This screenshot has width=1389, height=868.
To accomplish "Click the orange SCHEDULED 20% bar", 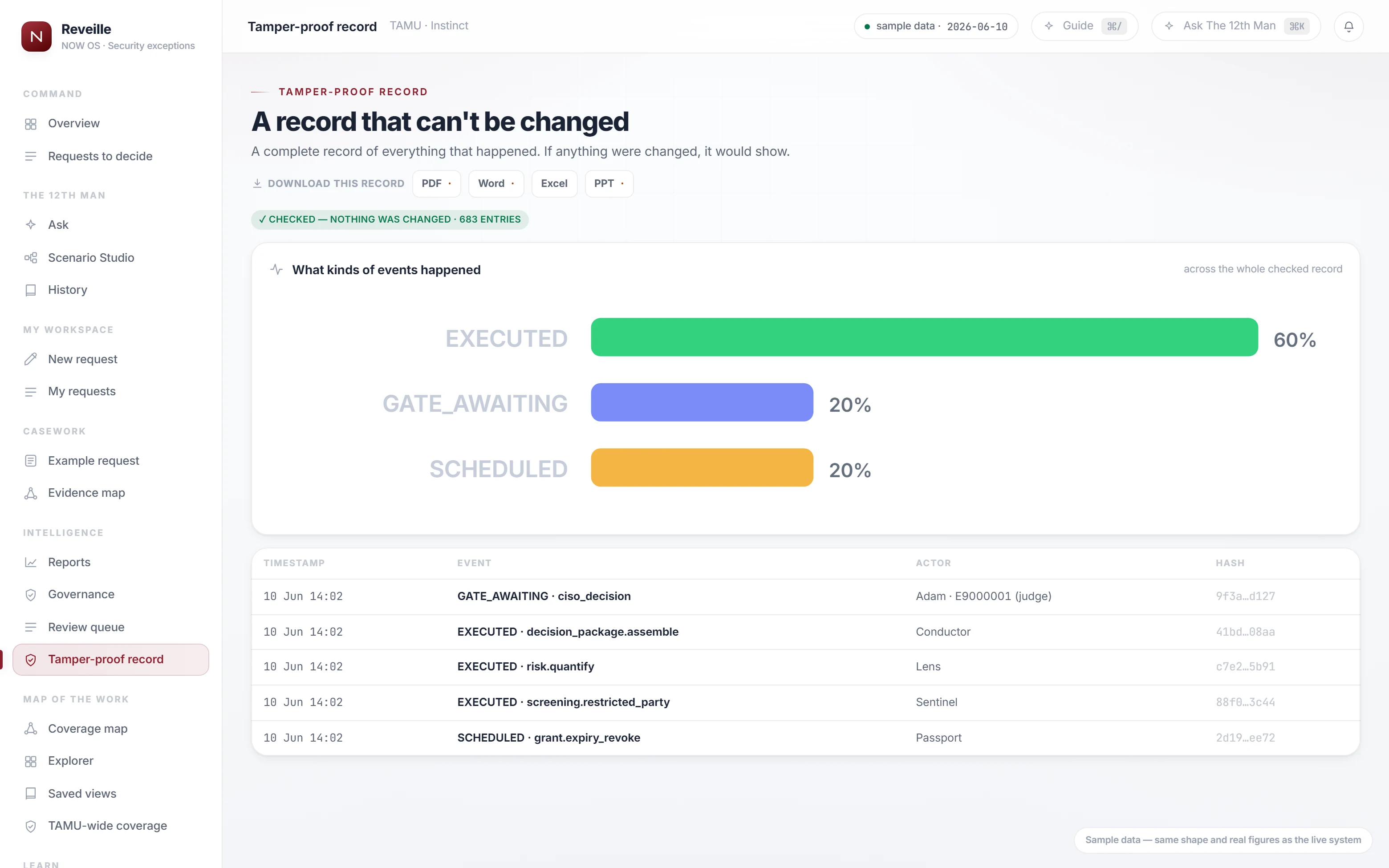I will click(702, 467).
